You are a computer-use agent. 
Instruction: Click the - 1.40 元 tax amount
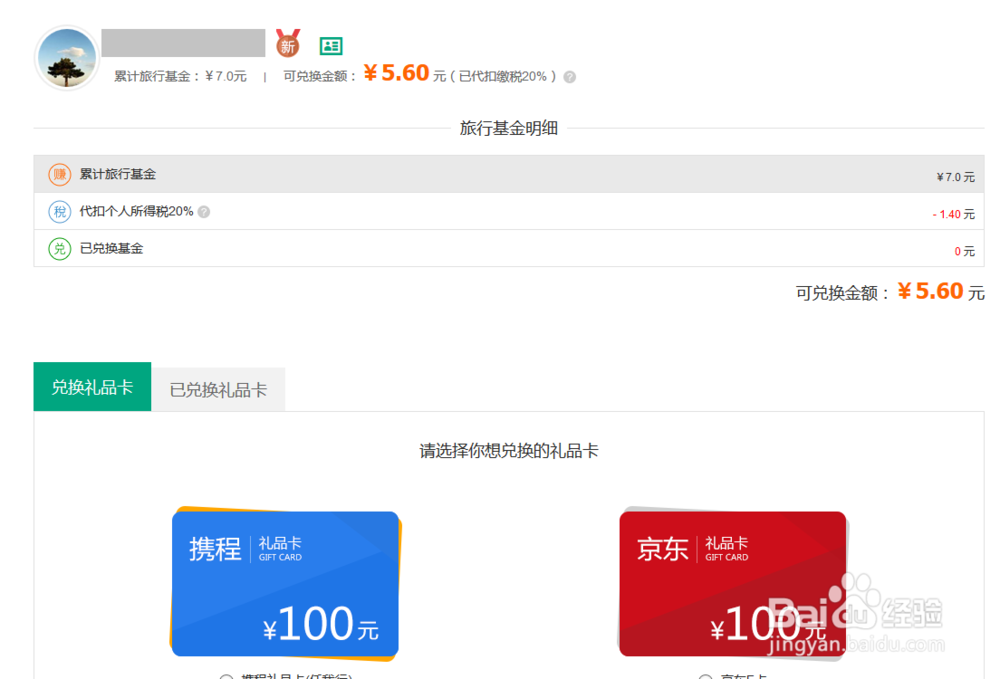(953, 214)
